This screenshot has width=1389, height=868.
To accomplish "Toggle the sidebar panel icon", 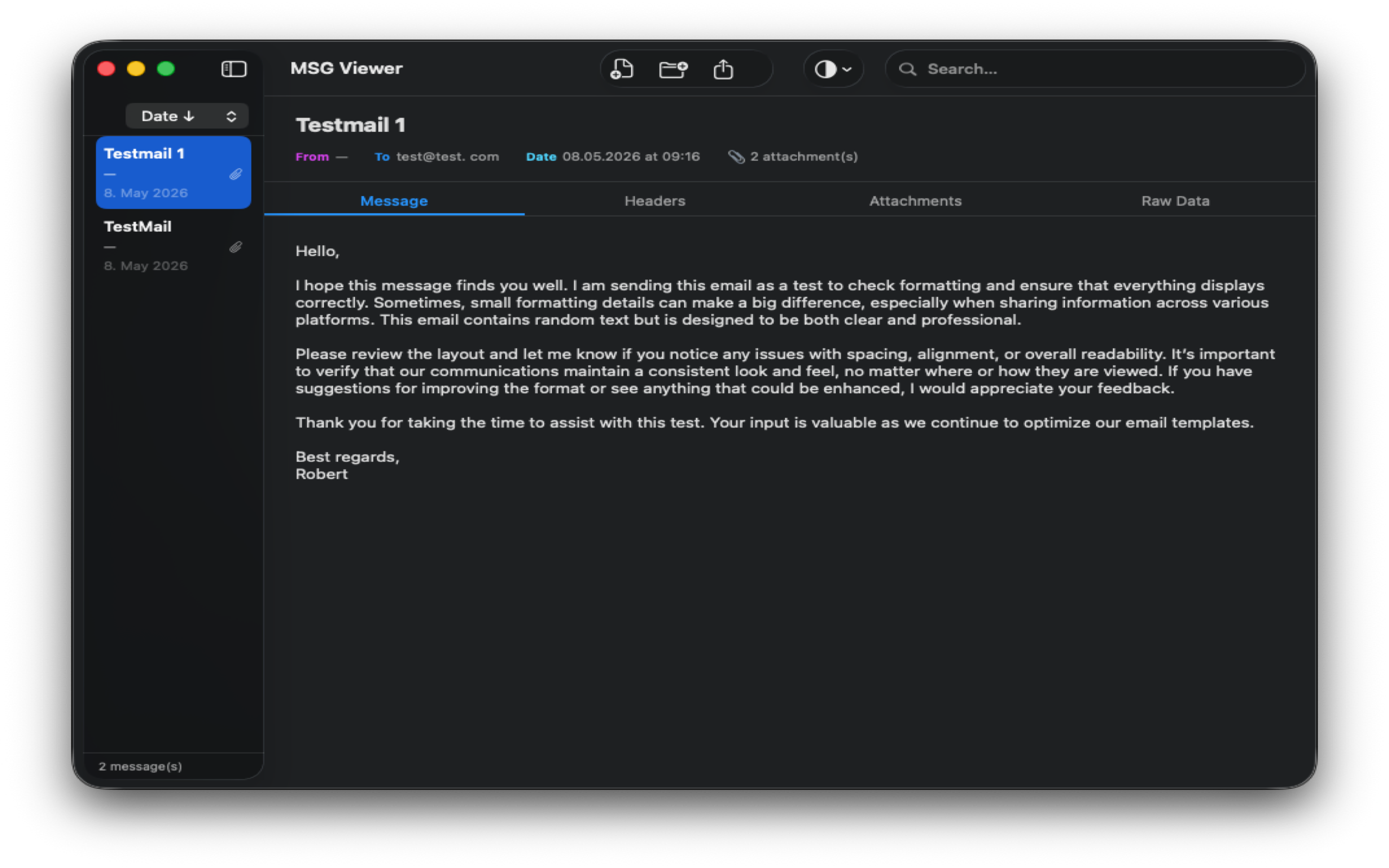I will [x=234, y=69].
